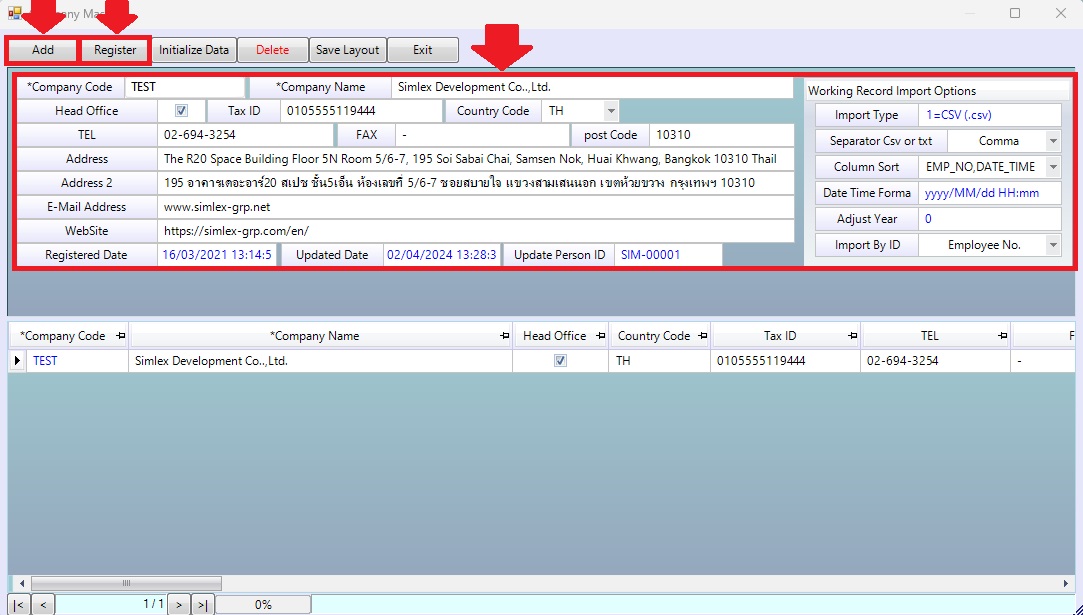Click the horizontal scrollbar thumb under the grid
This screenshot has width=1083, height=615.
tap(126, 583)
